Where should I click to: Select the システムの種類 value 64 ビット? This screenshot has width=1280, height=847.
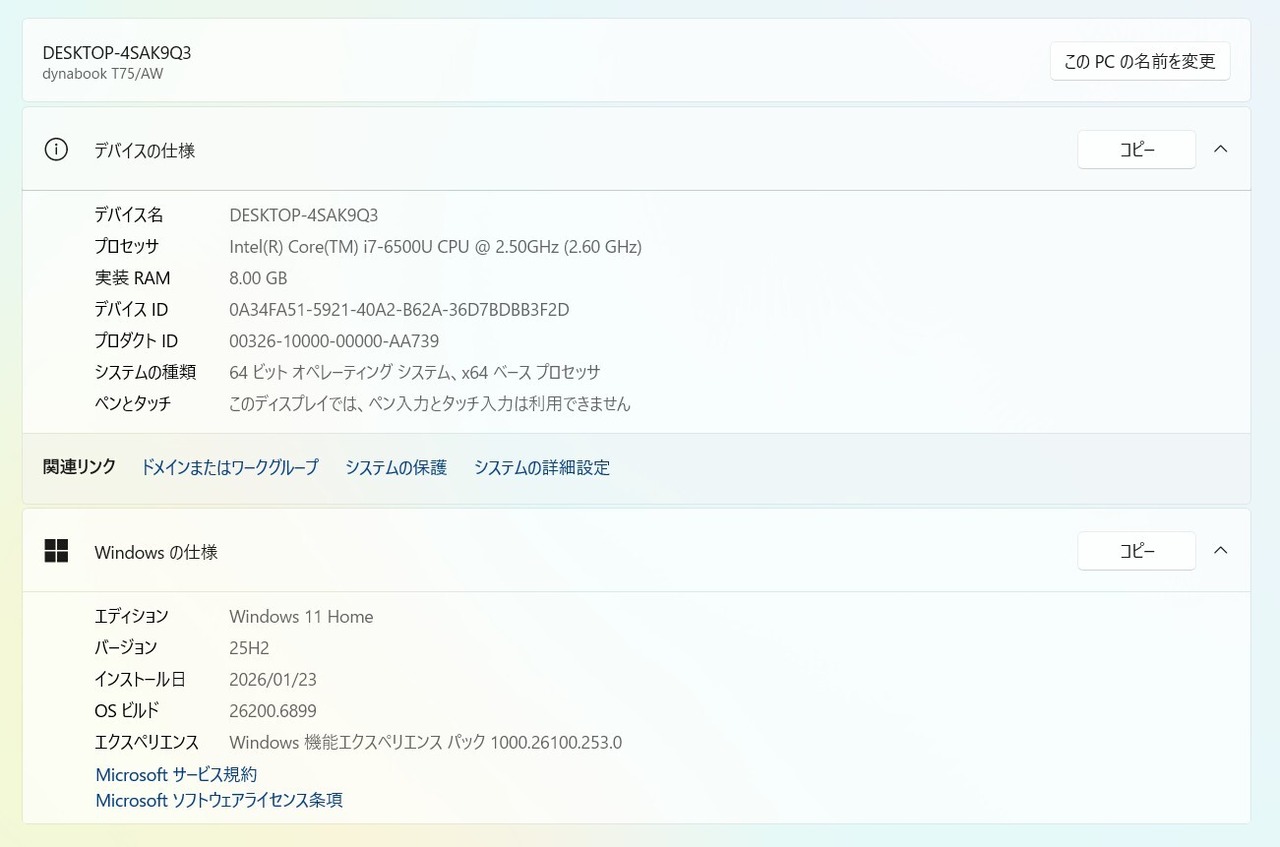point(415,372)
